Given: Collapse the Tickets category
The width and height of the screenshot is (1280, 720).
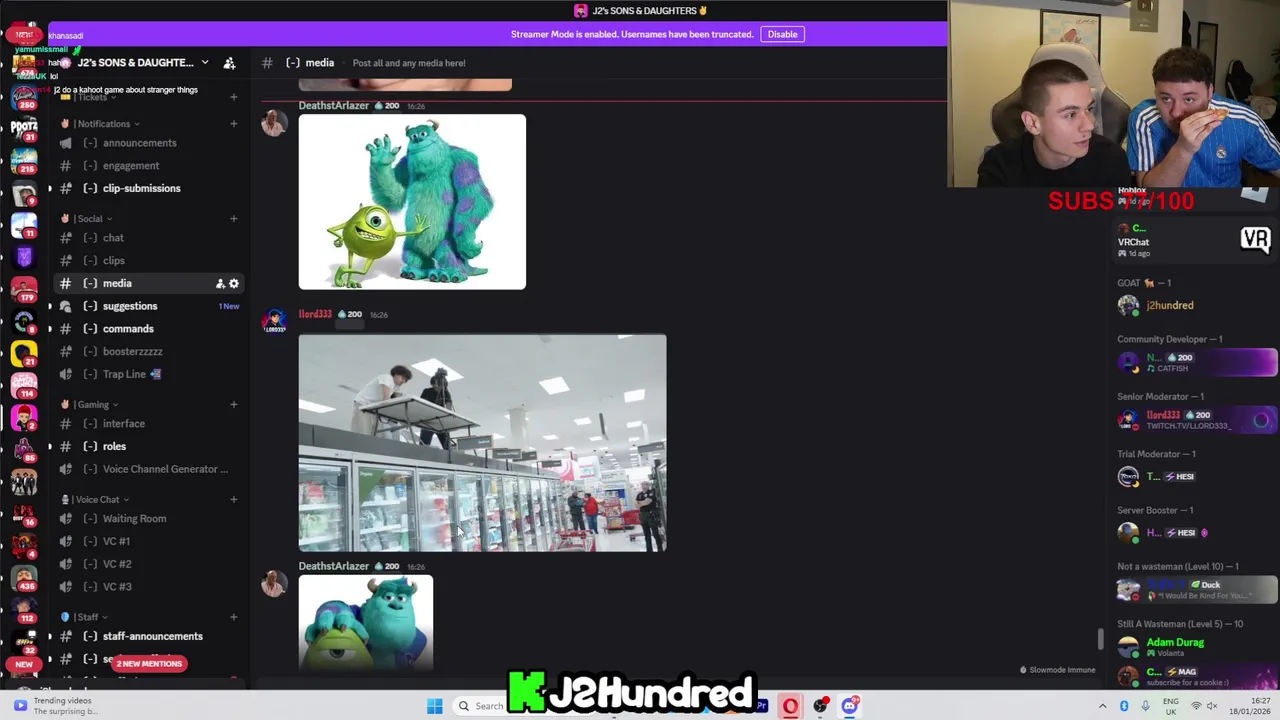Looking at the screenshot, I should [88, 98].
